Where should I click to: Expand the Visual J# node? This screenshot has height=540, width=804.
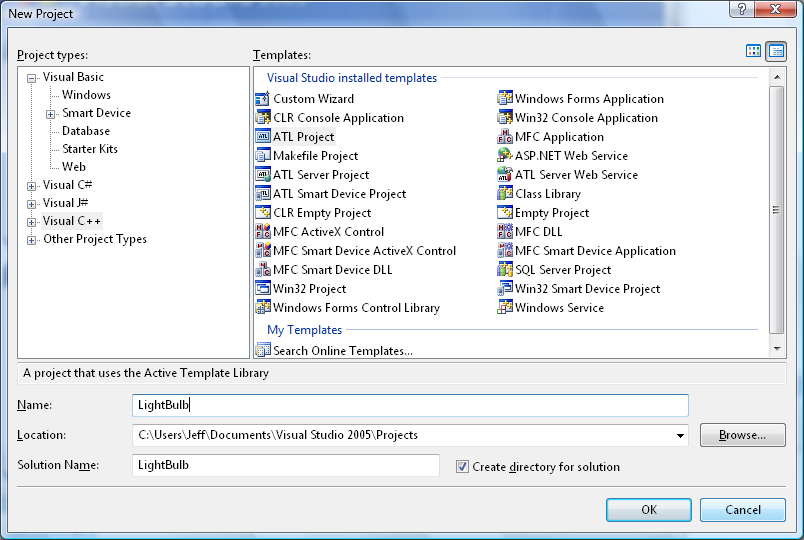[x=32, y=204]
